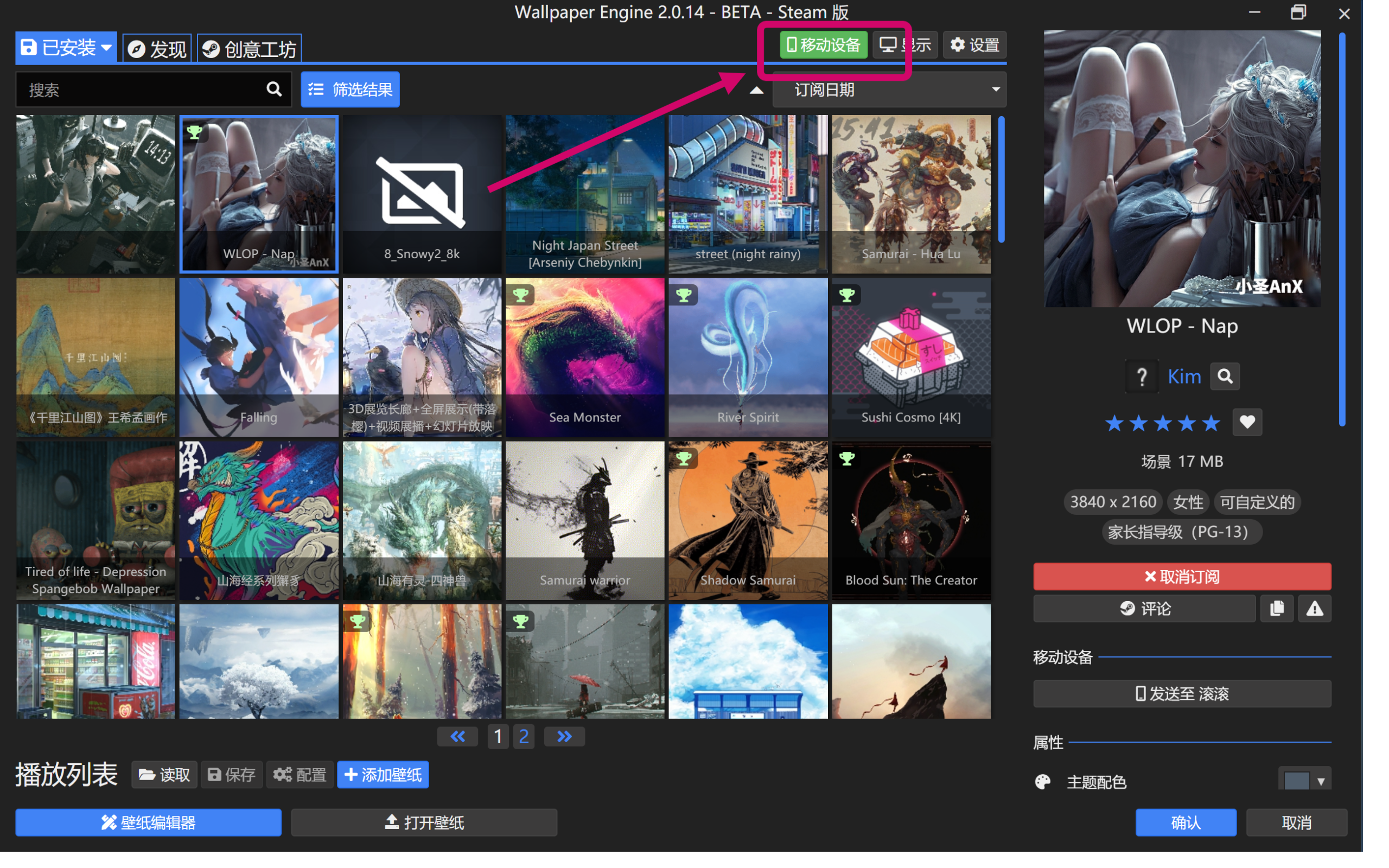The image size is (1389, 868).
Task: Open 设置 settings
Action: pyautogui.click(x=974, y=45)
